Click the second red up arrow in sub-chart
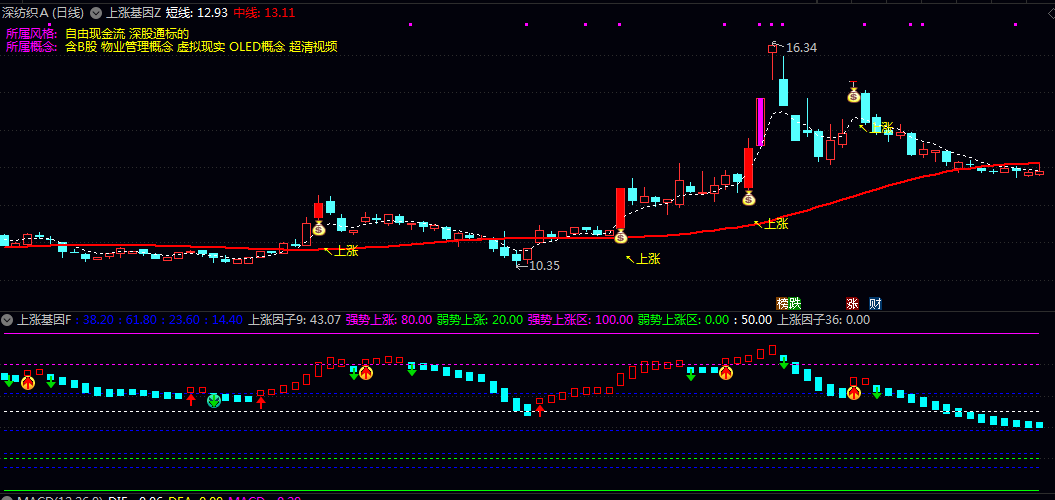The height and width of the screenshot is (500, 1055). (261, 402)
